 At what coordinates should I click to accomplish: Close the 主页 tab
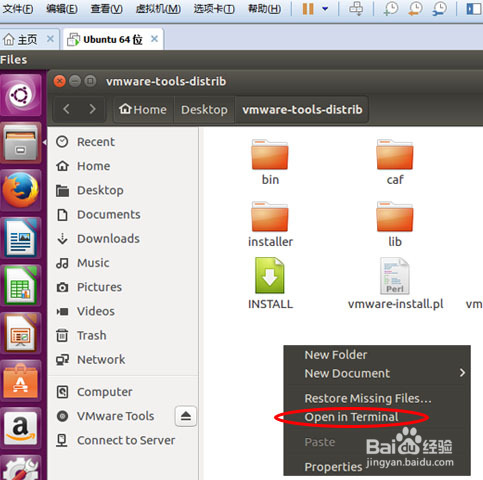coord(50,39)
